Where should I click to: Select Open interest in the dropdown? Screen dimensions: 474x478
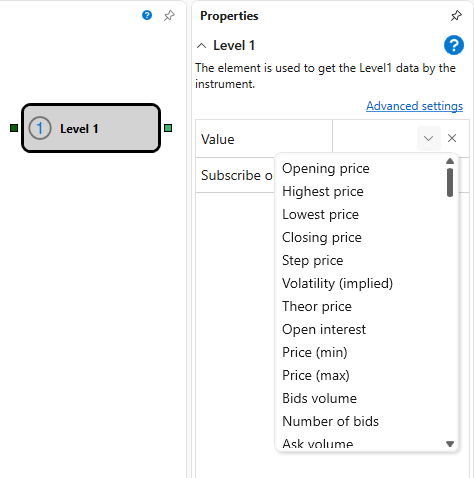[324, 329]
